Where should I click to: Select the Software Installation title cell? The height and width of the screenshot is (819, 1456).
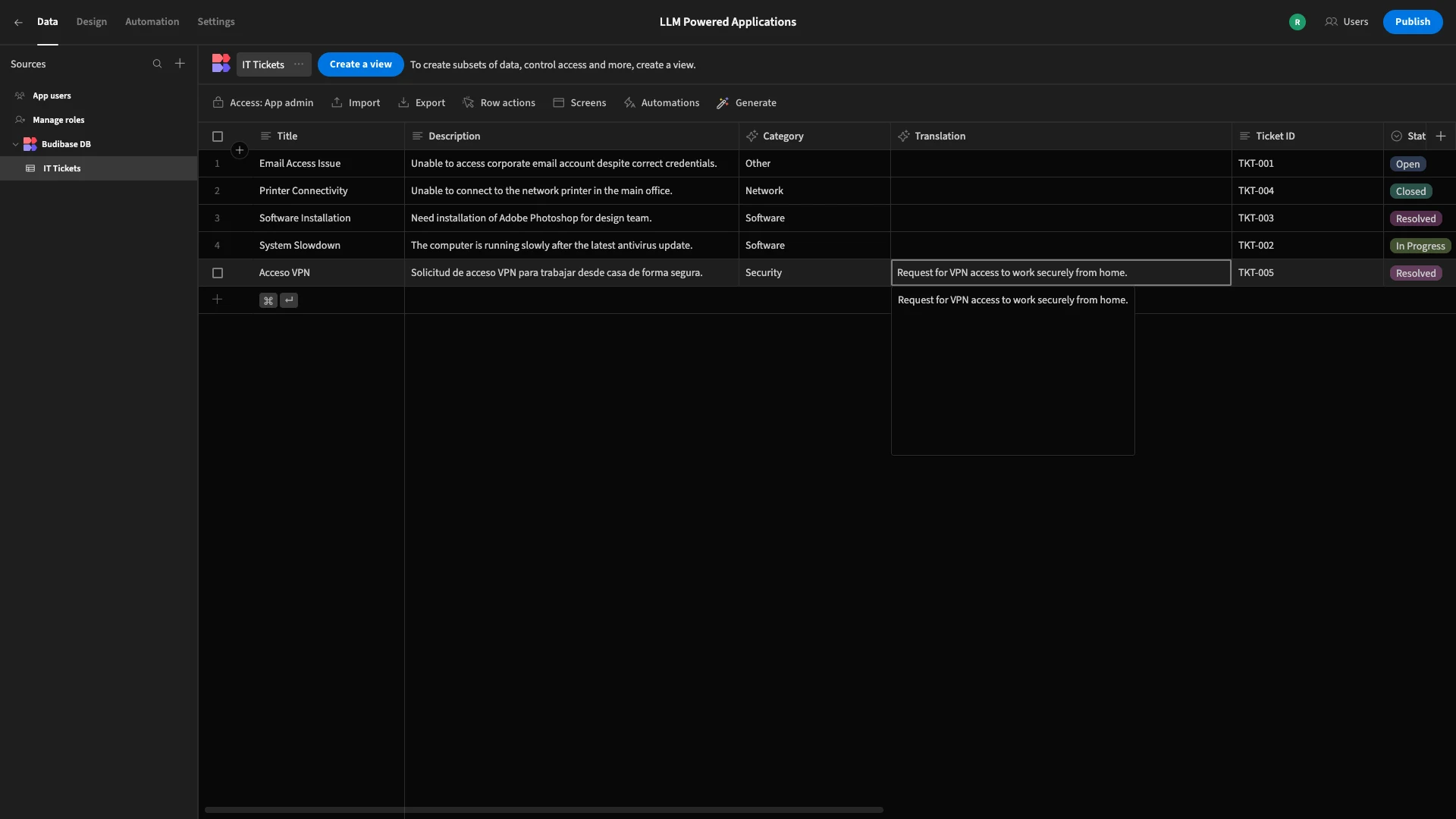click(328, 218)
